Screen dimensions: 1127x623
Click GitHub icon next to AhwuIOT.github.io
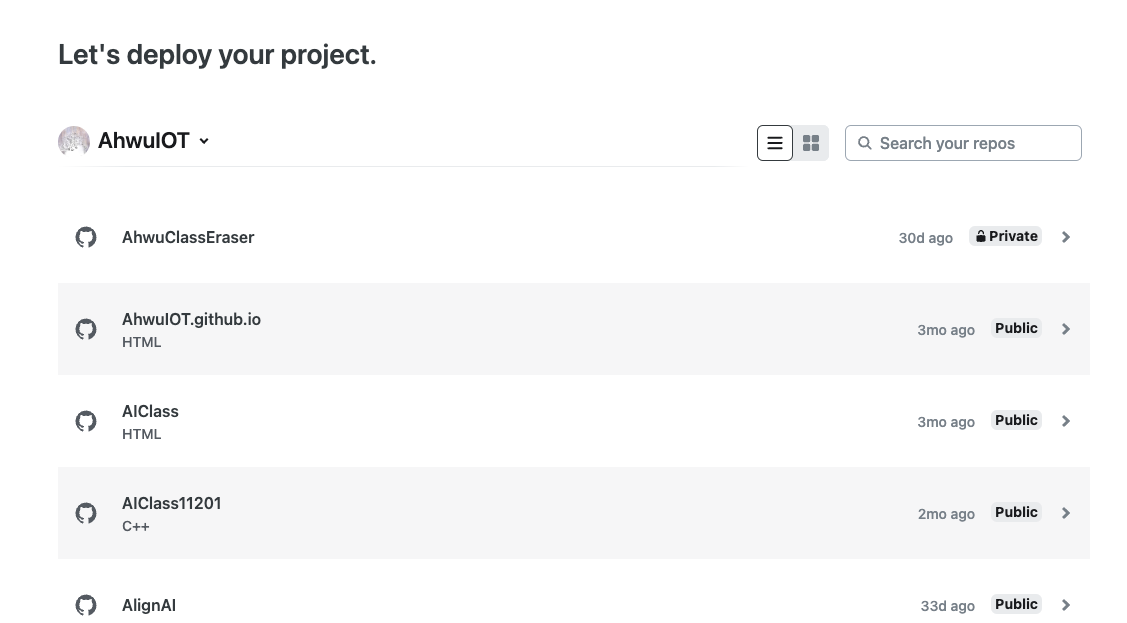[86, 329]
